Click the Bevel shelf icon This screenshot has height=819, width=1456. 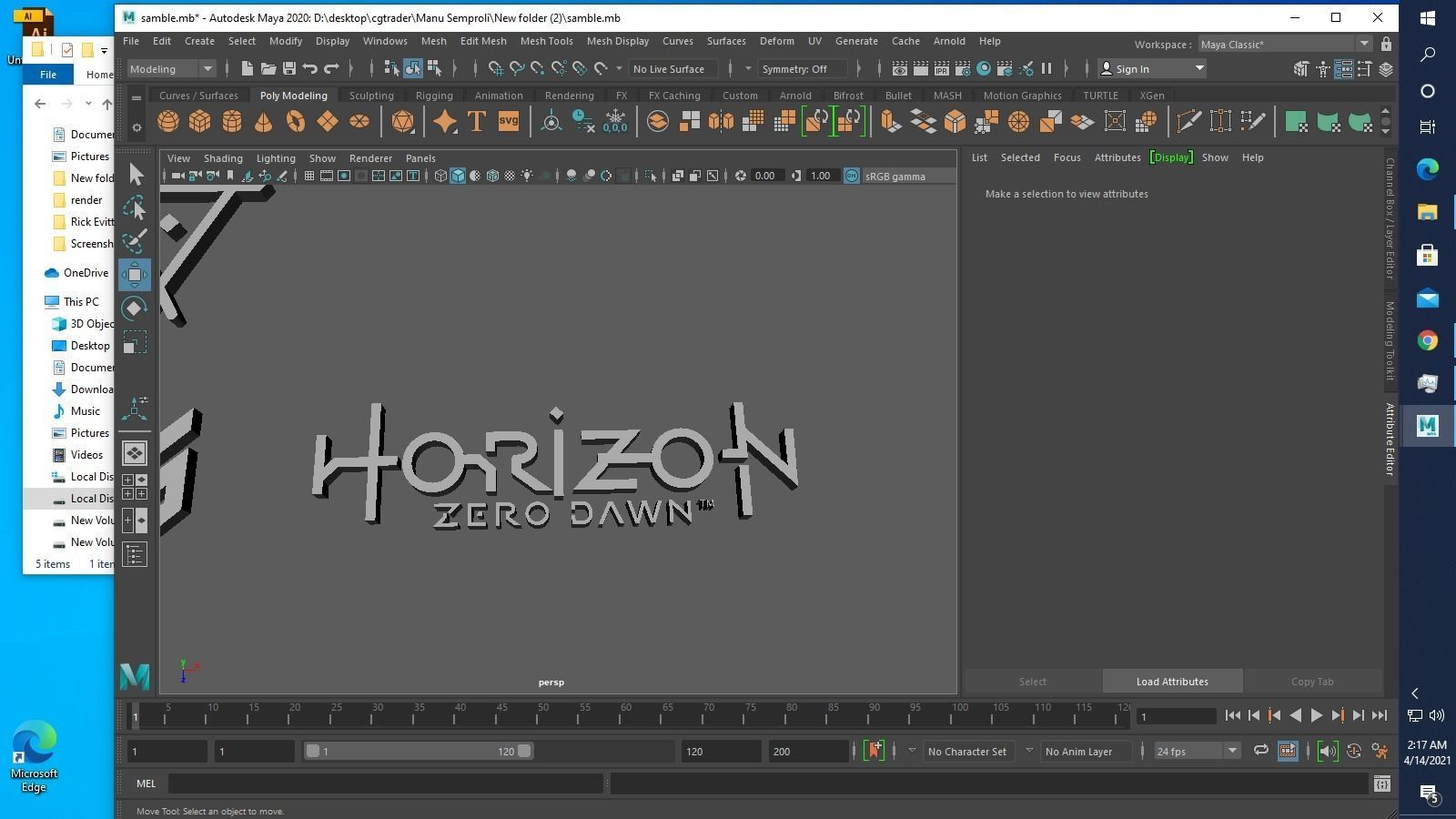point(955,121)
